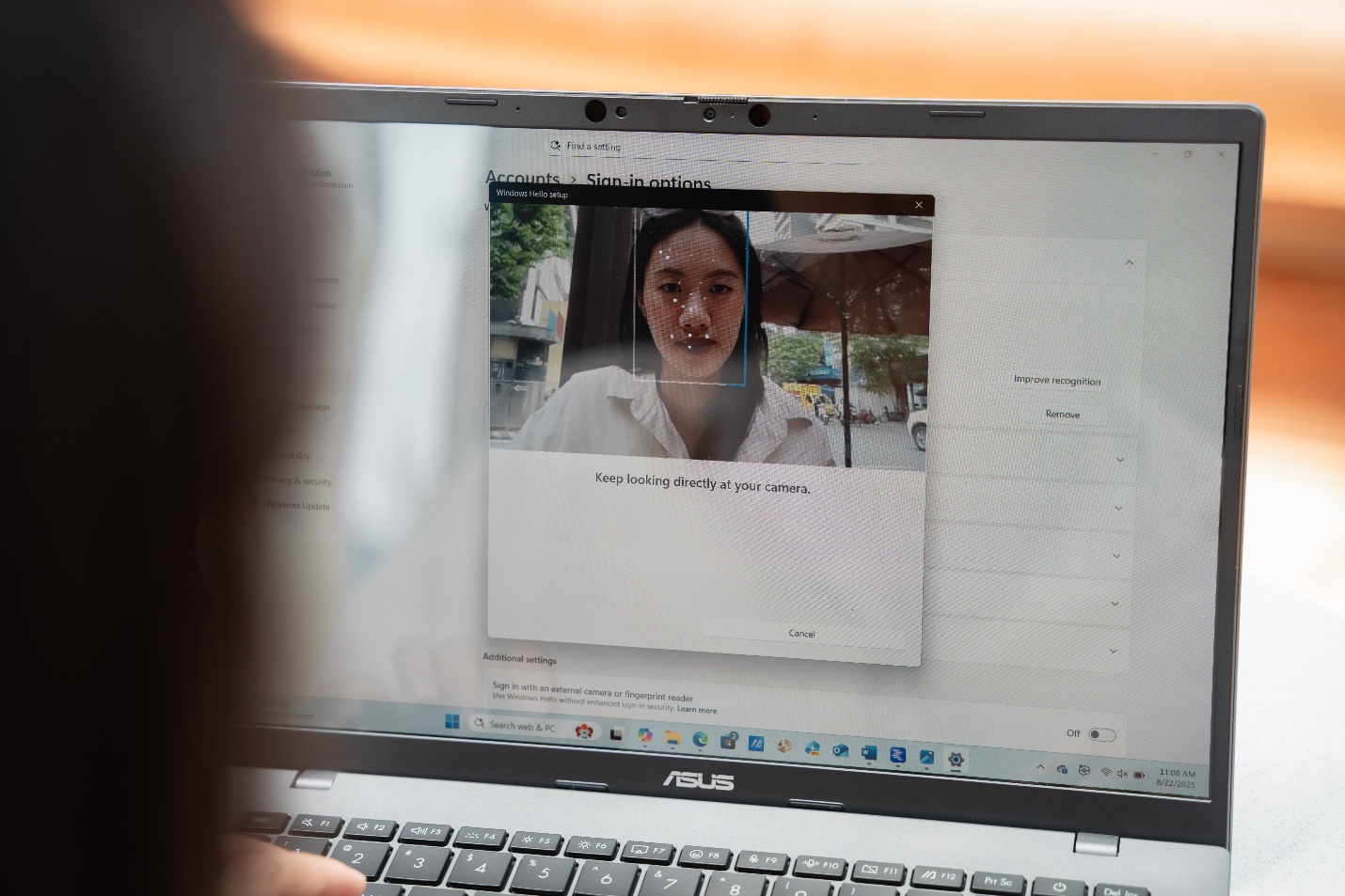1345x896 pixels.
Task: Click the Improve recognition button
Action: (x=1056, y=381)
